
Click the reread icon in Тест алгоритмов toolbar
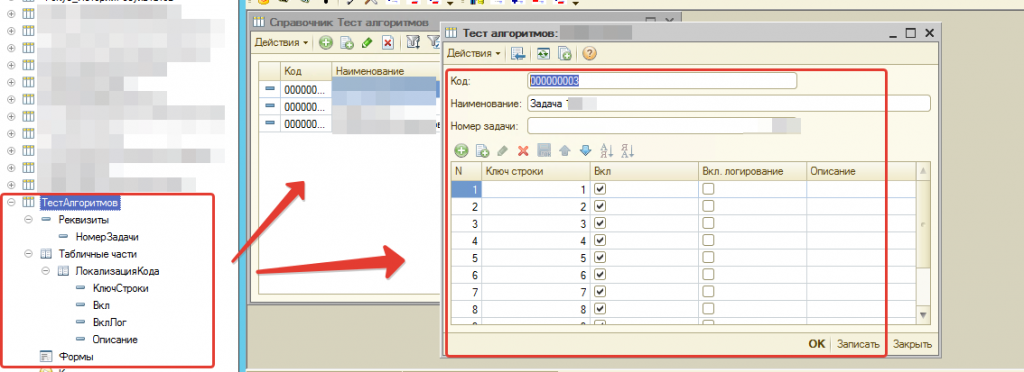(543, 54)
